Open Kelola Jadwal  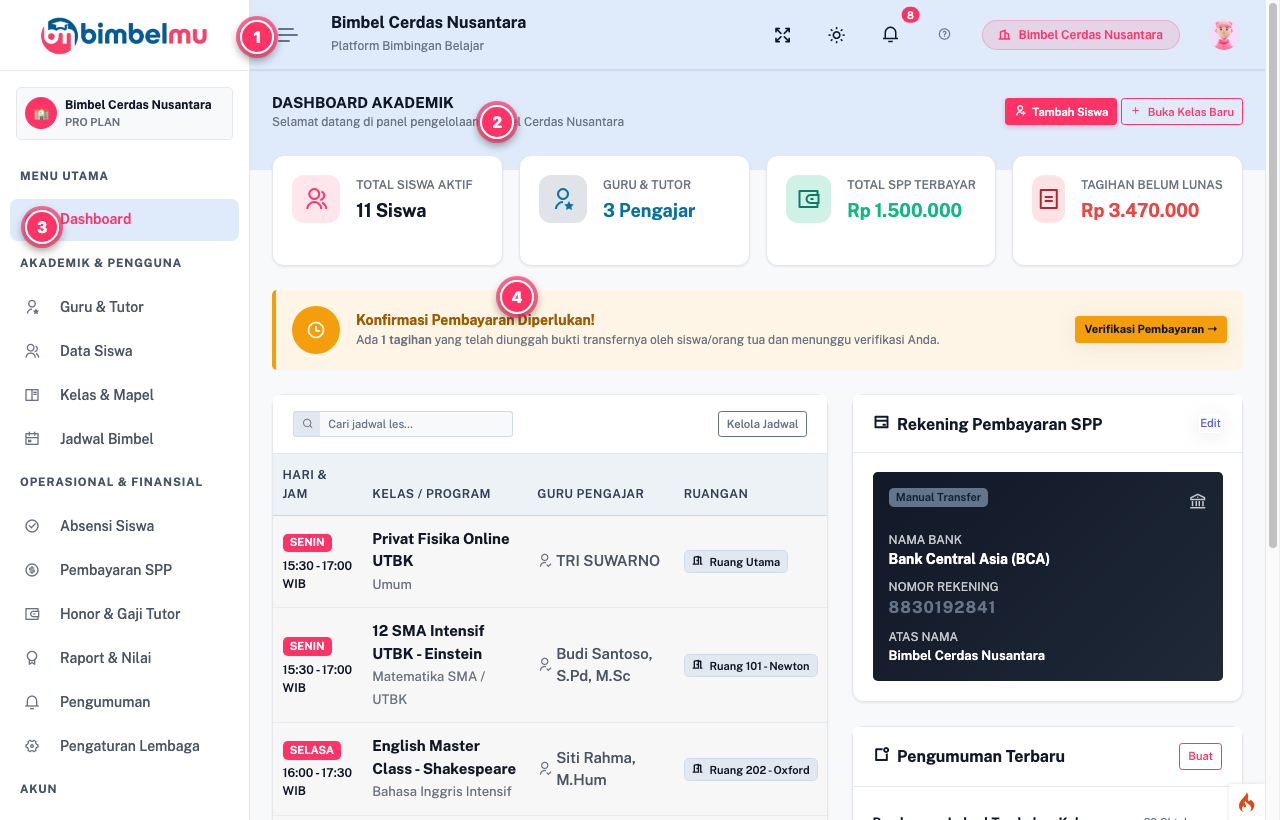(x=762, y=424)
